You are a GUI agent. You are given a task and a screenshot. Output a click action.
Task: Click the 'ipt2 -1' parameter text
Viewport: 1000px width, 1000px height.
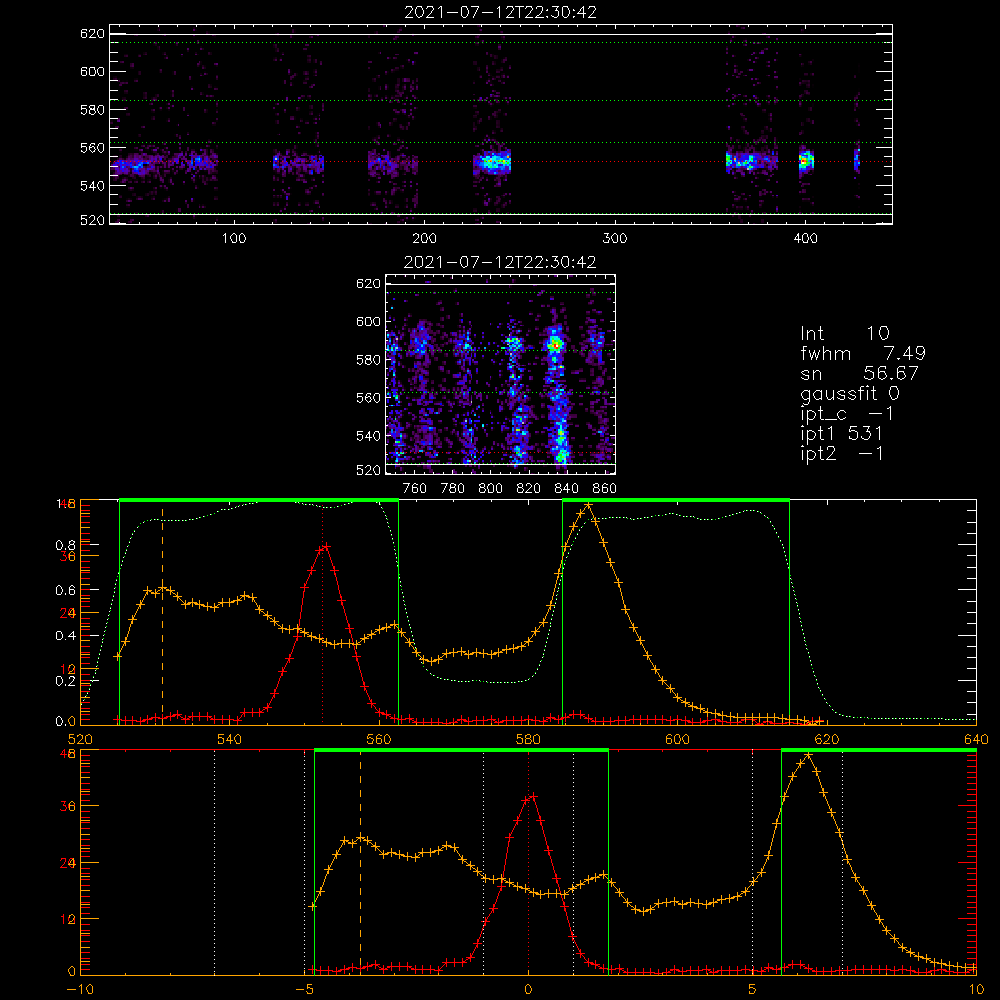coord(842,453)
